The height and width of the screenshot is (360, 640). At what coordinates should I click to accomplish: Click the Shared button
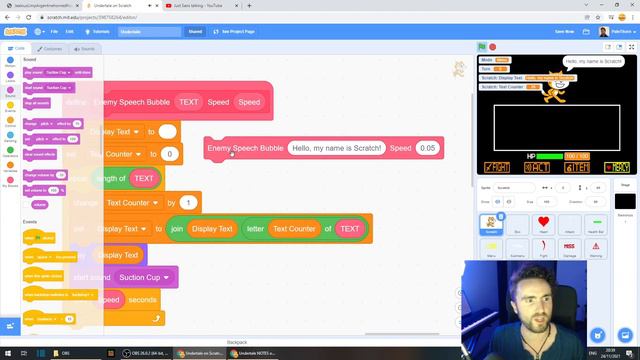click(x=195, y=31)
